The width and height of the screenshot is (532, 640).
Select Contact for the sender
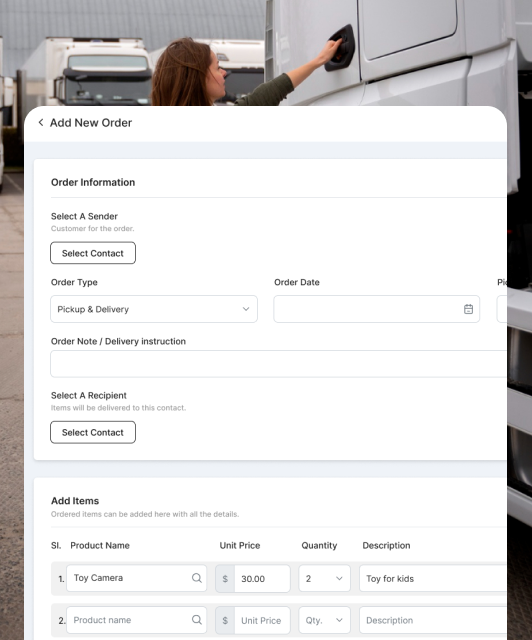[93, 253]
